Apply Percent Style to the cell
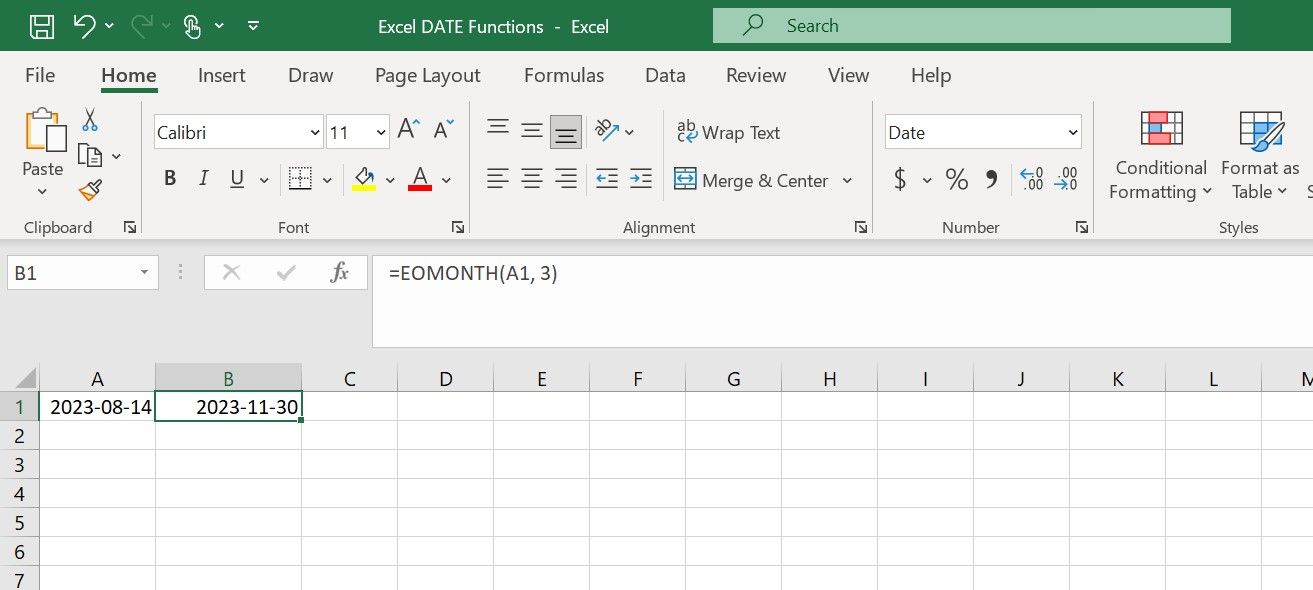The width and height of the screenshot is (1313, 590). point(956,179)
